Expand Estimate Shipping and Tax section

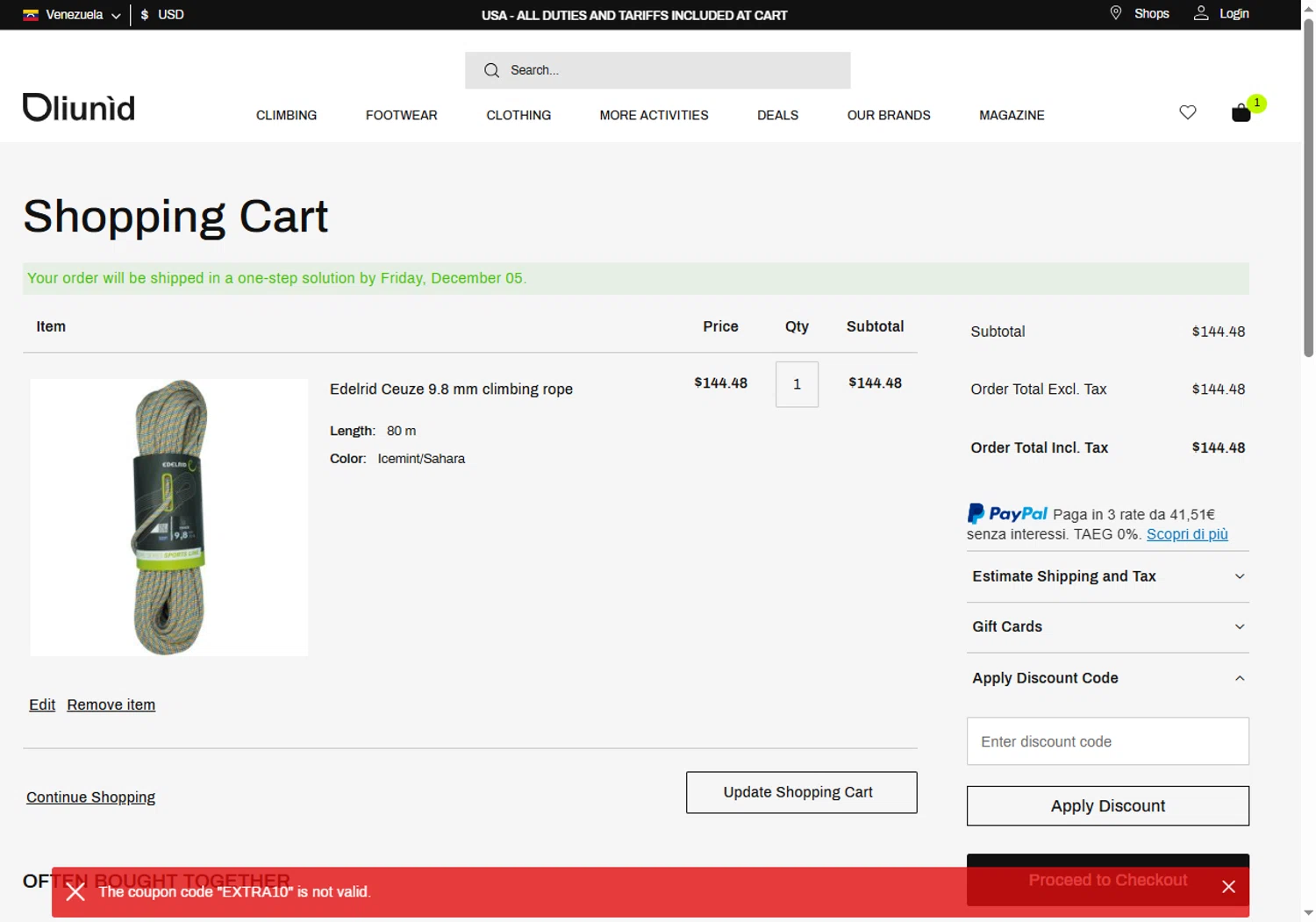point(1107,576)
